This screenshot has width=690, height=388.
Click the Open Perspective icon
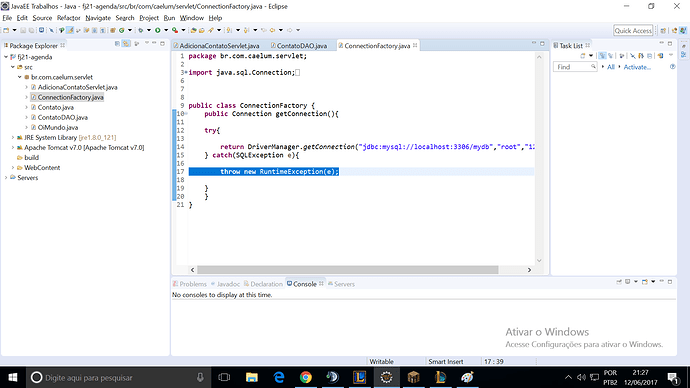[x=663, y=31]
